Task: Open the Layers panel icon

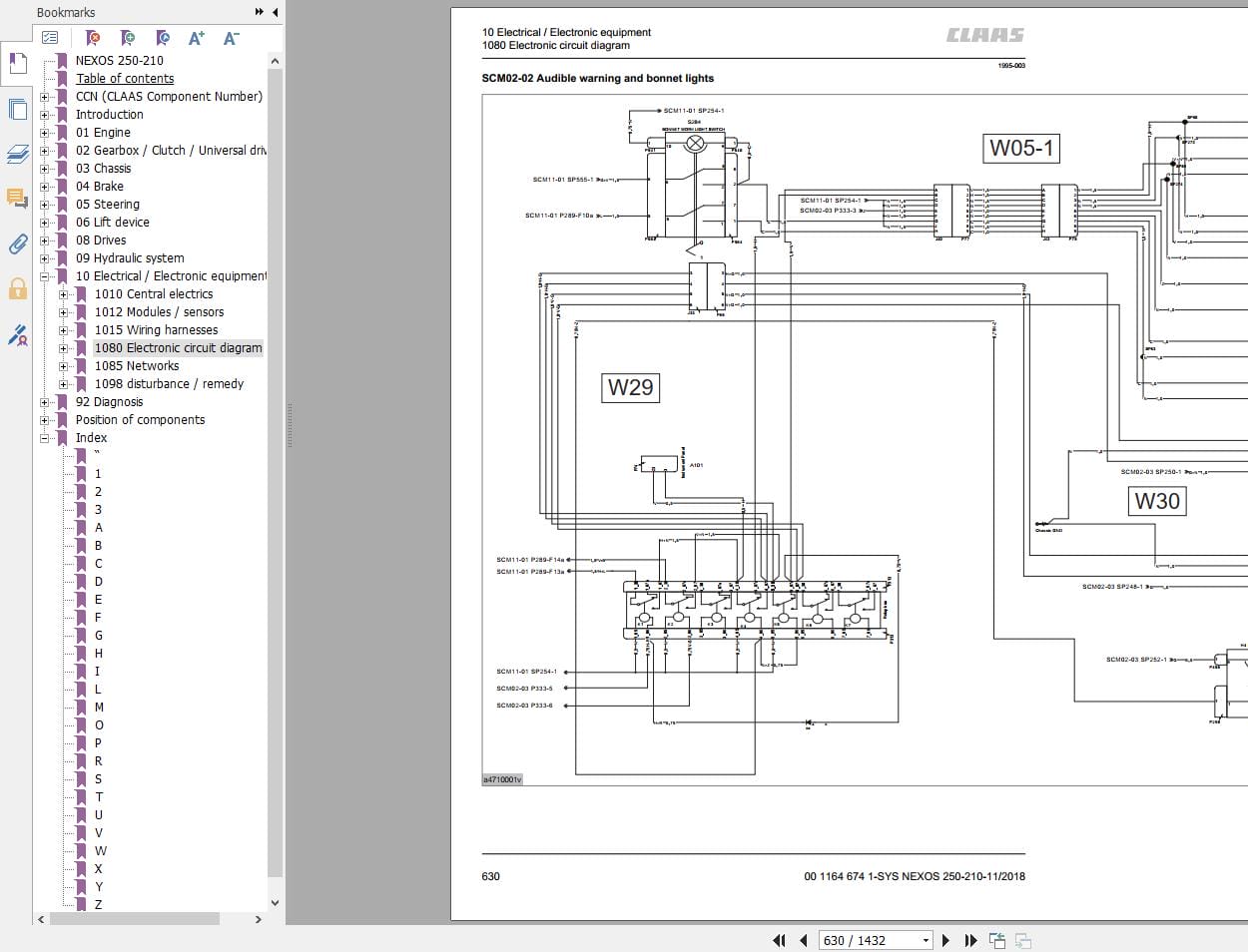Action: 17,155
